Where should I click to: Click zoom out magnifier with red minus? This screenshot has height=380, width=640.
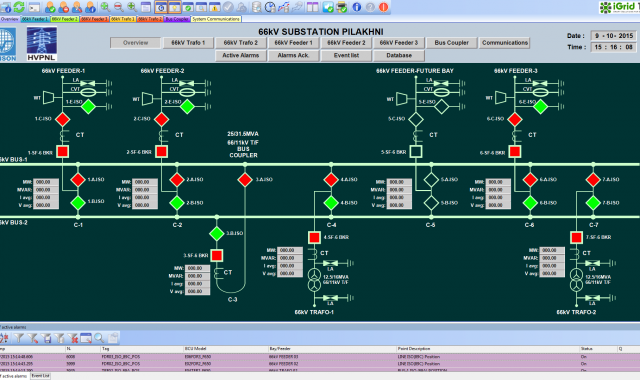pyautogui.click(x=118, y=7)
